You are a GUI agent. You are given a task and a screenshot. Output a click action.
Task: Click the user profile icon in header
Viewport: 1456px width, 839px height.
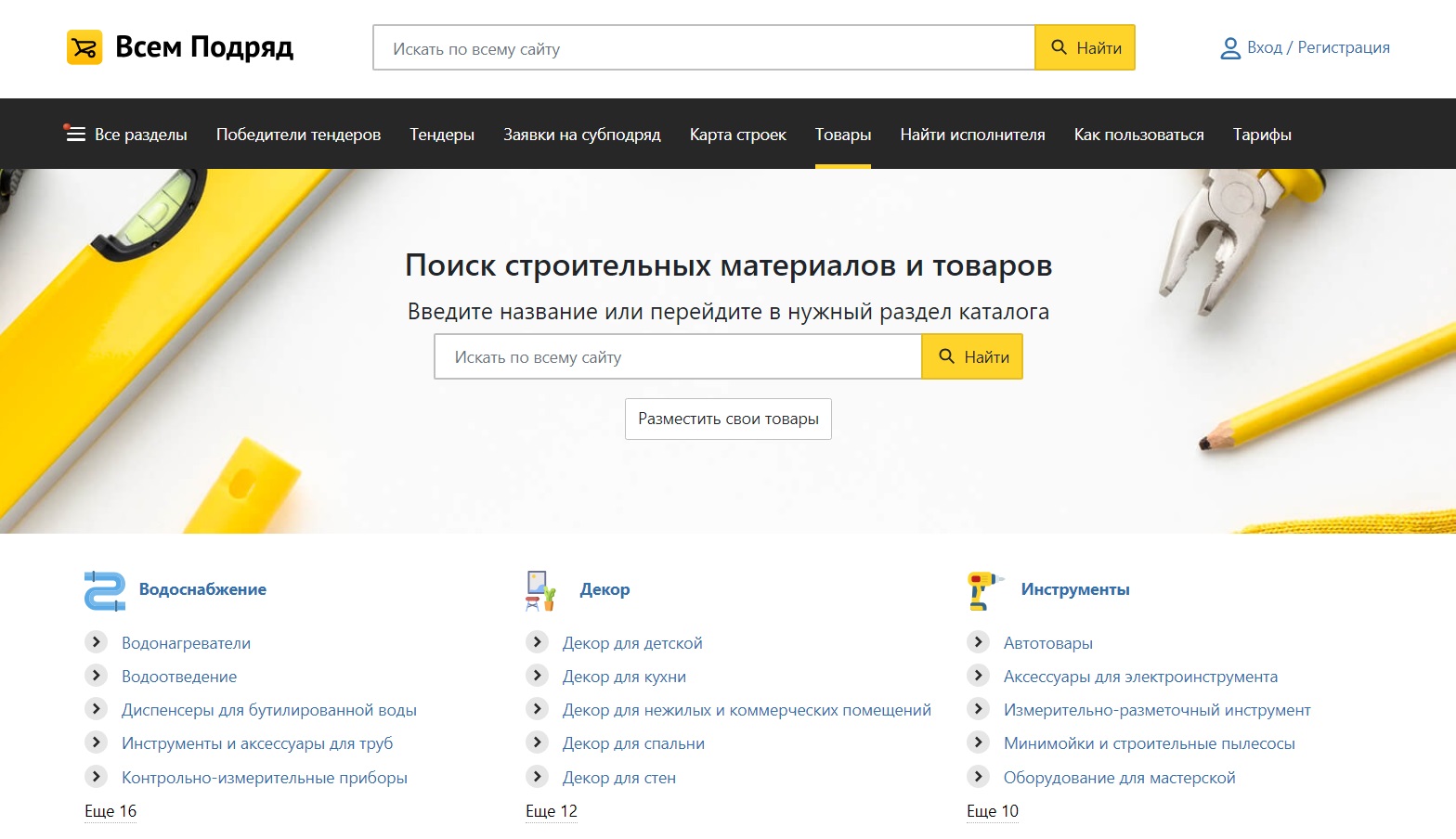coord(1229,48)
